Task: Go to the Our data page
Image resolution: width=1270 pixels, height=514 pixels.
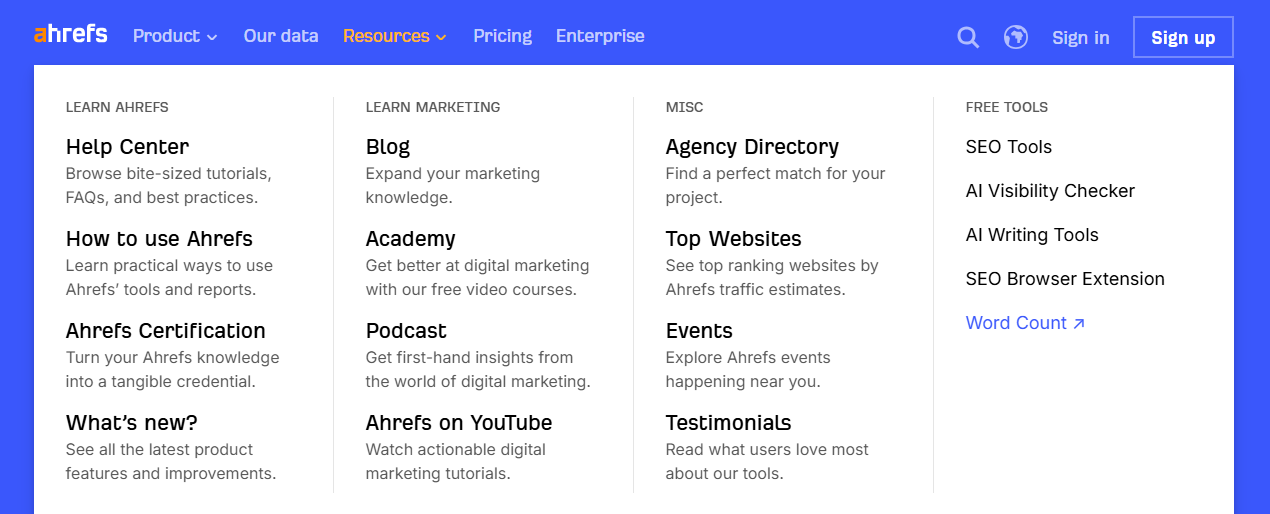Action: pyautogui.click(x=281, y=36)
